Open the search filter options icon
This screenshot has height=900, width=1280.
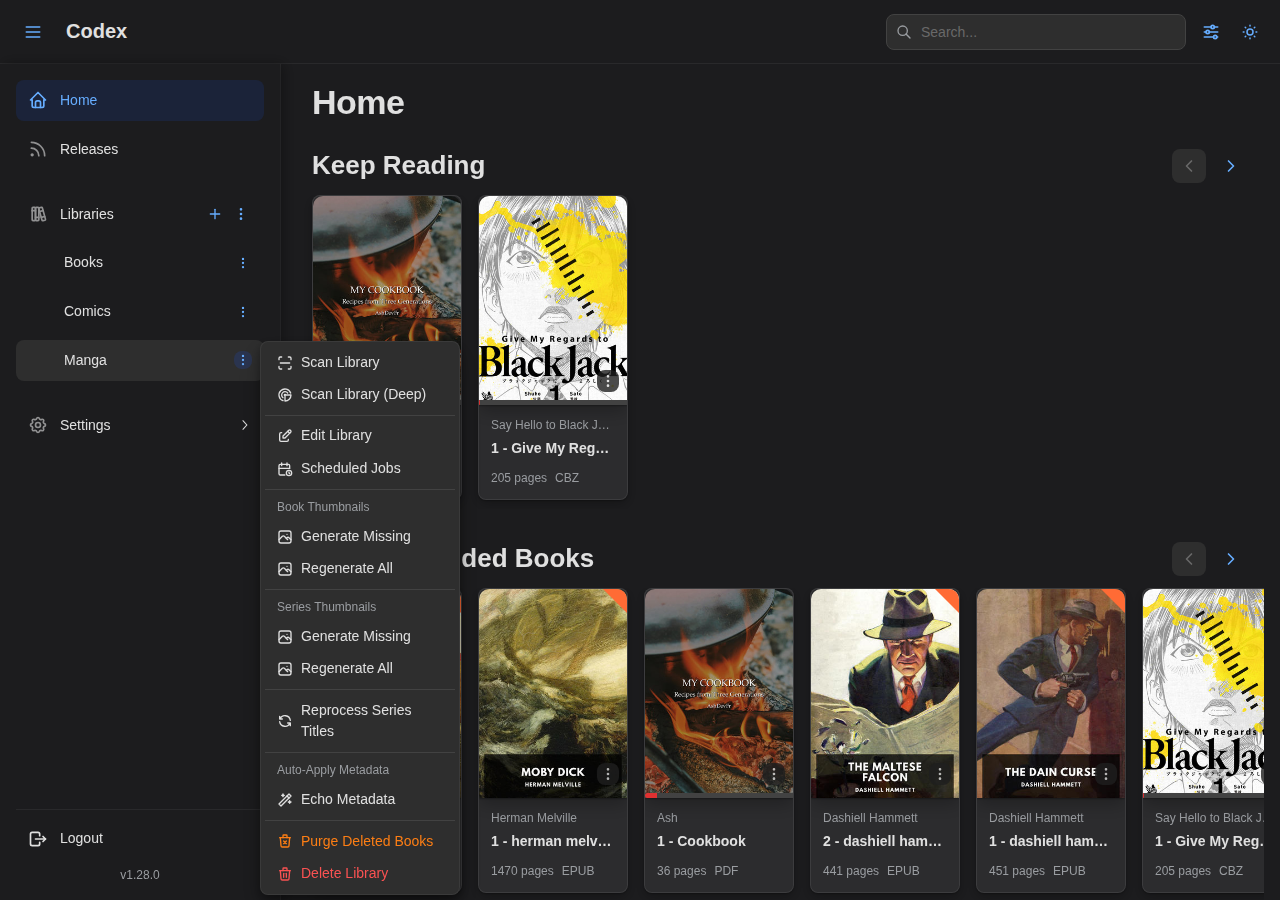tap(1211, 32)
